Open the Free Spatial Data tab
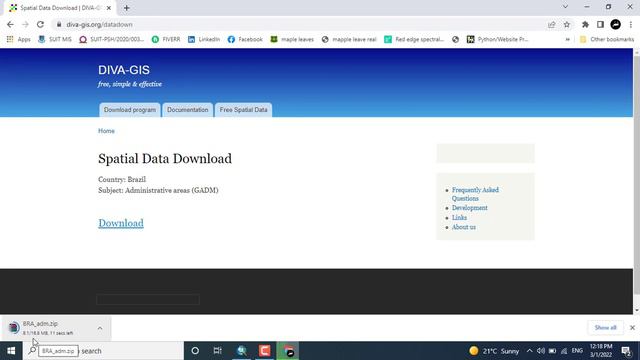Viewport: 640px width, 360px height. tap(243, 110)
